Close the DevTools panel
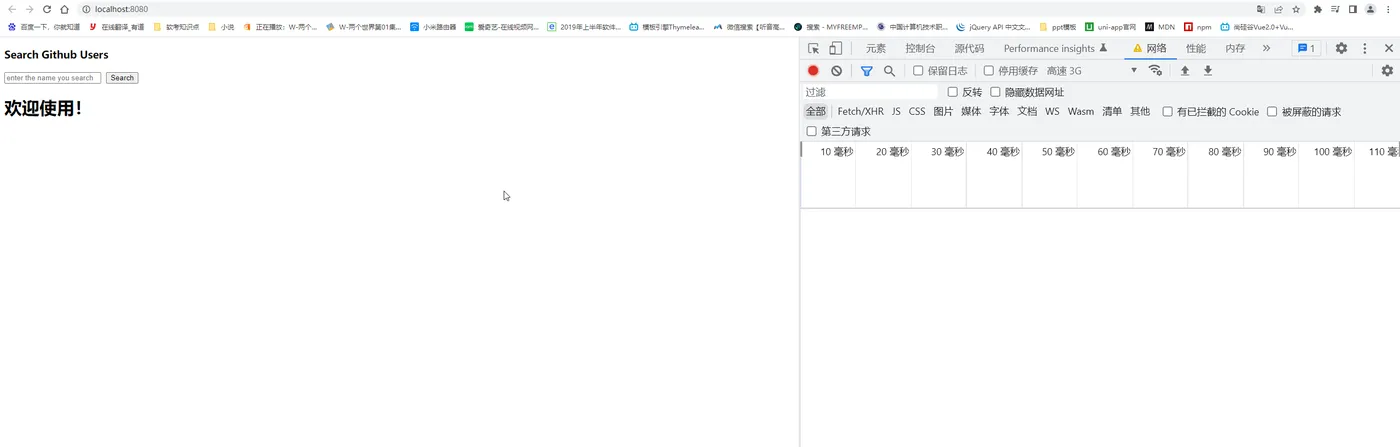Screen dimensions: 1400x447 [1388, 48]
